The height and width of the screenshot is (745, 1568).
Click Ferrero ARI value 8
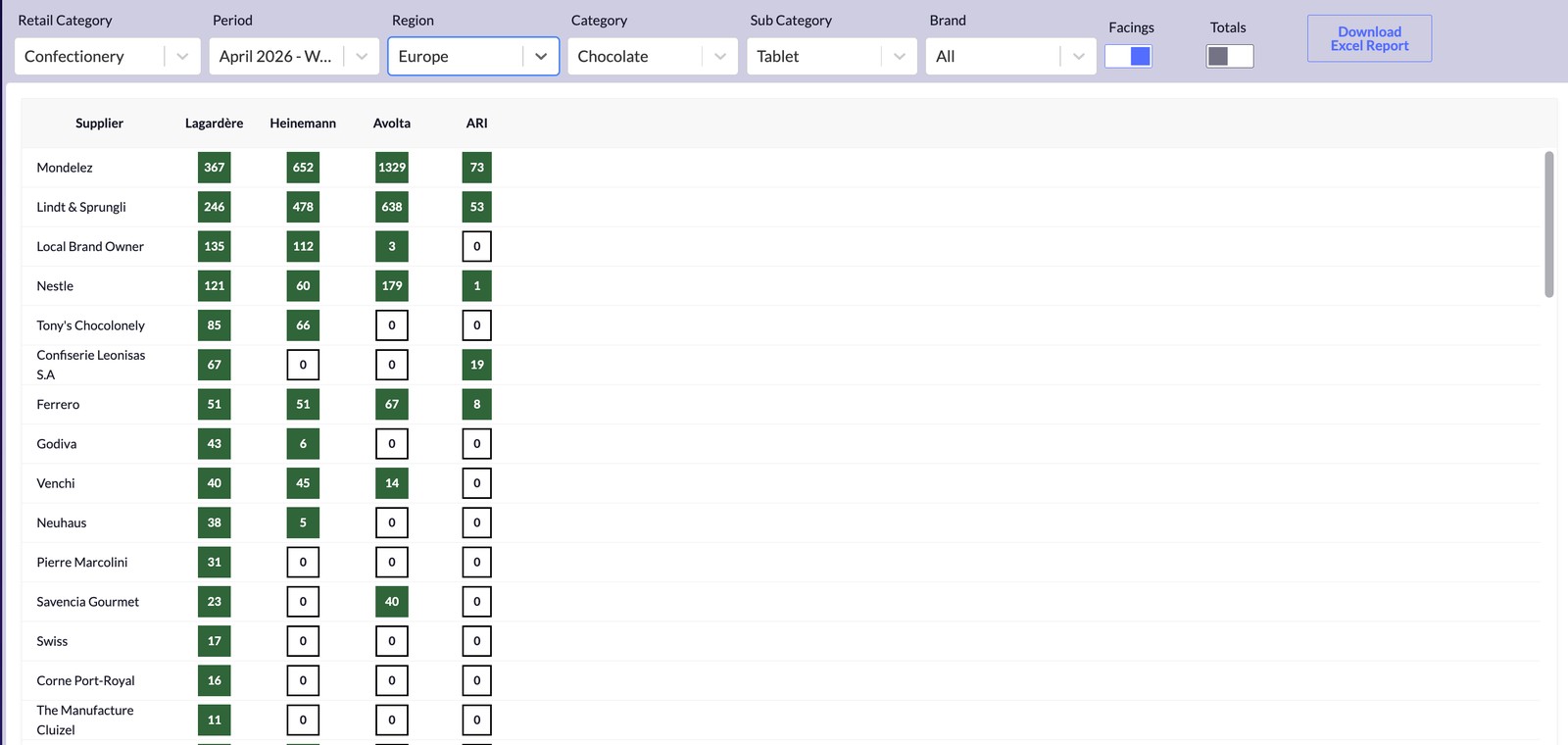tap(477, 405)
